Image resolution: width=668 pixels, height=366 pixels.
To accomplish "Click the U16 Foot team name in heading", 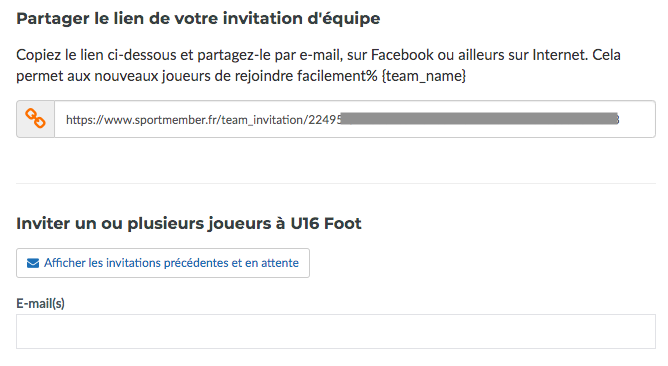I will click(x=326, y=224).
